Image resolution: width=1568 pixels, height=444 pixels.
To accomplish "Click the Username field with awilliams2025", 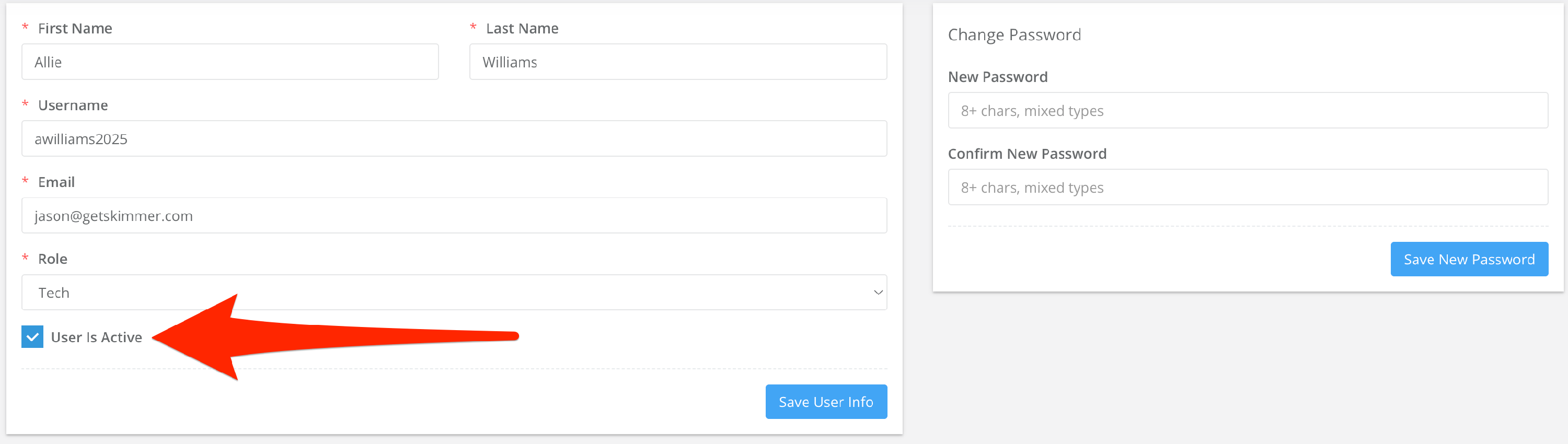I will click(x=454, y=138).
